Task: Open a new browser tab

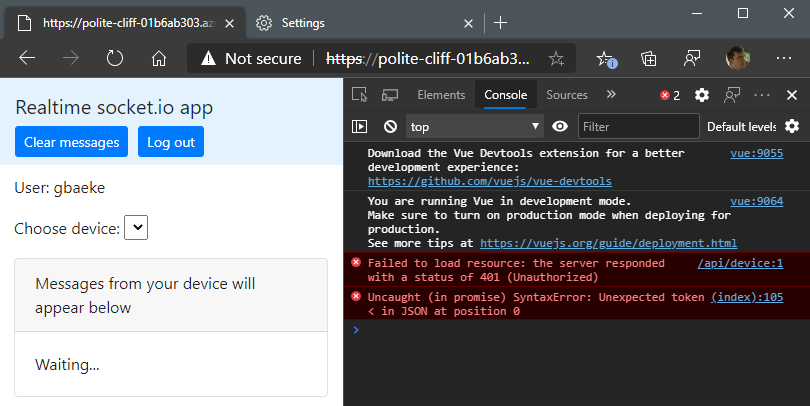Action: pyautogui.click(x=500, y=23)
